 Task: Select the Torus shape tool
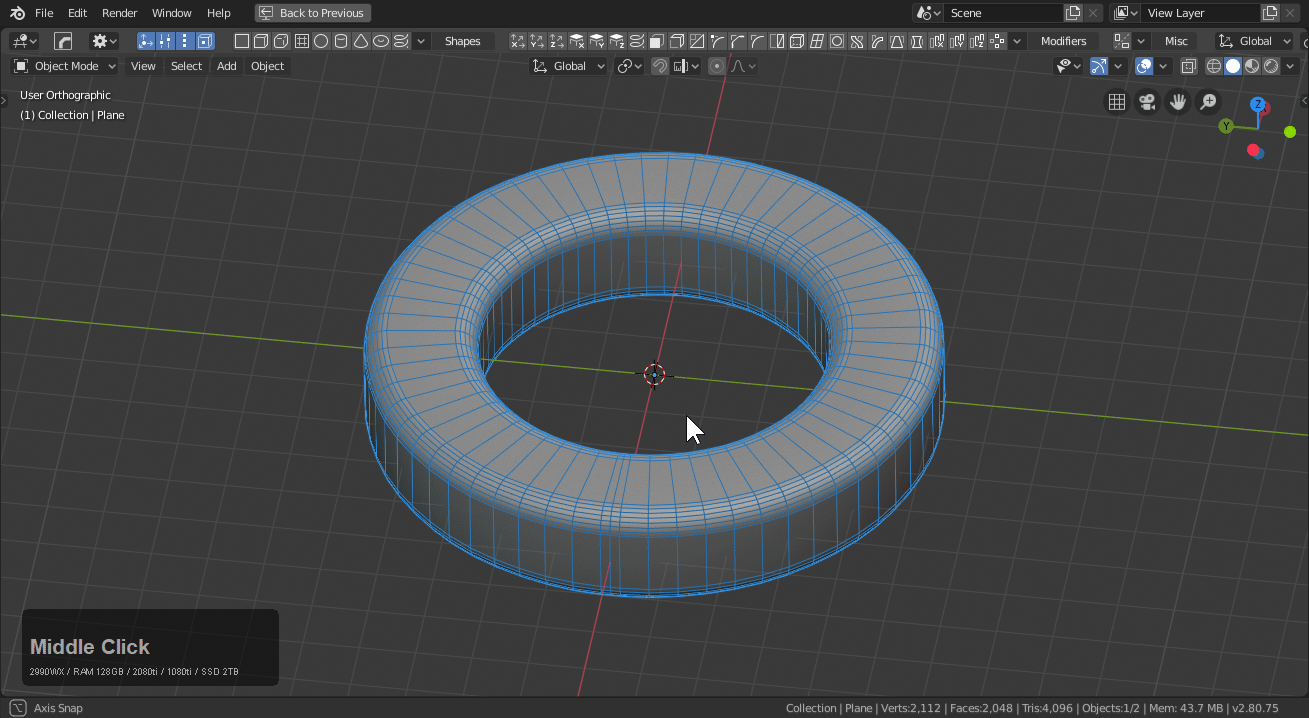click(381, 41)
